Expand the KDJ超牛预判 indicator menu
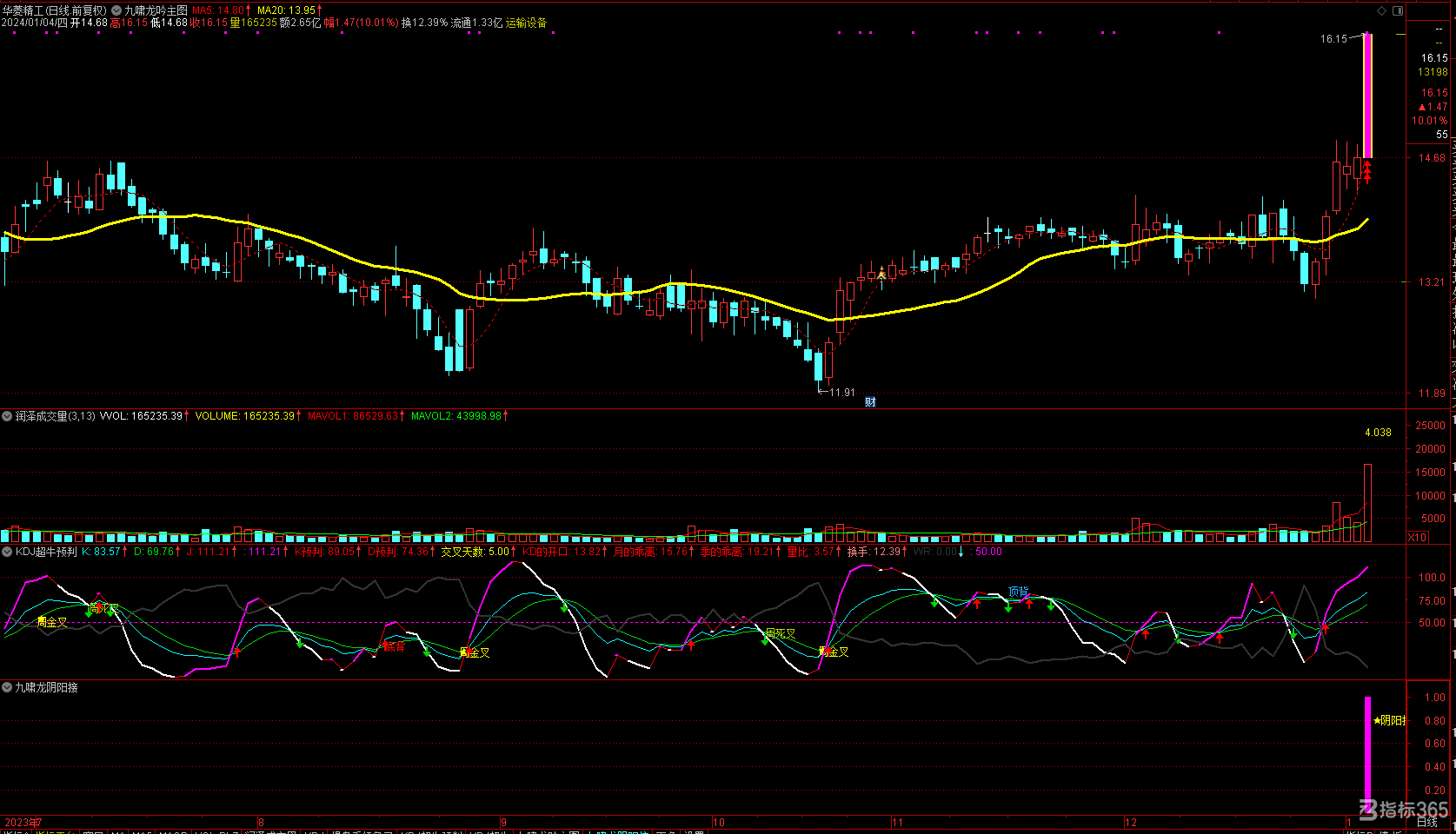This screenshot has width=1456, height=834. click(7, 552)
